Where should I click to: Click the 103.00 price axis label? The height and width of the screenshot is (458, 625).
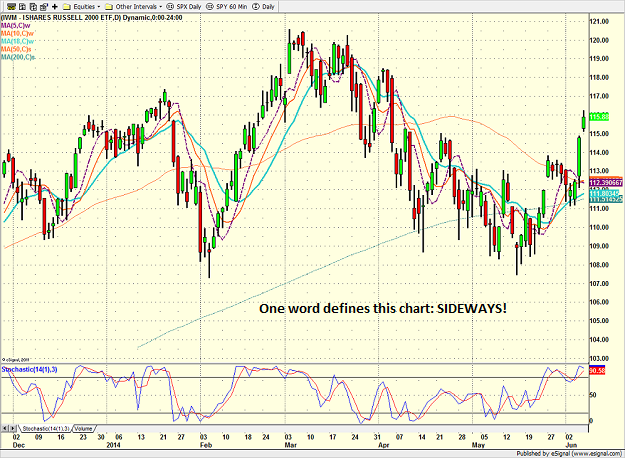[x=599, y=358]
